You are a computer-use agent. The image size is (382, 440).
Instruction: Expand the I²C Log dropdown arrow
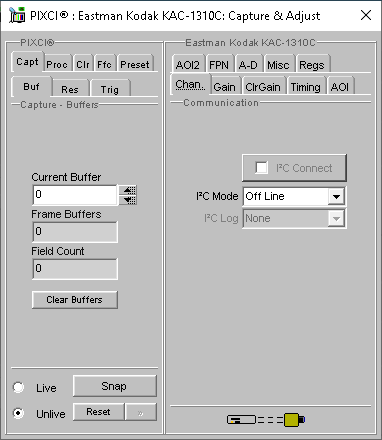point(336,219)
